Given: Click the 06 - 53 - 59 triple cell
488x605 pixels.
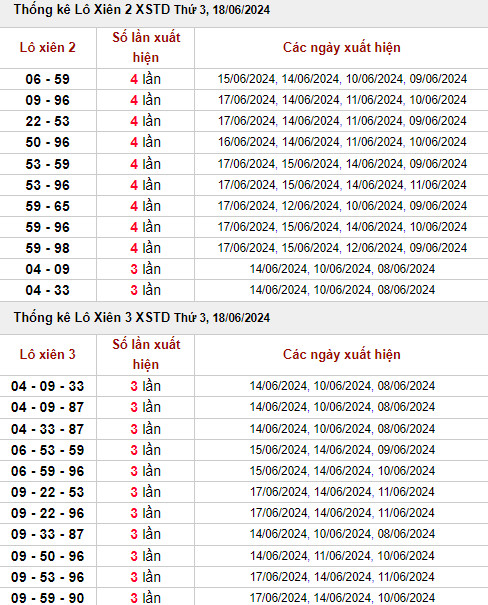Looking at the screenshot, I should tap(48, 450).
